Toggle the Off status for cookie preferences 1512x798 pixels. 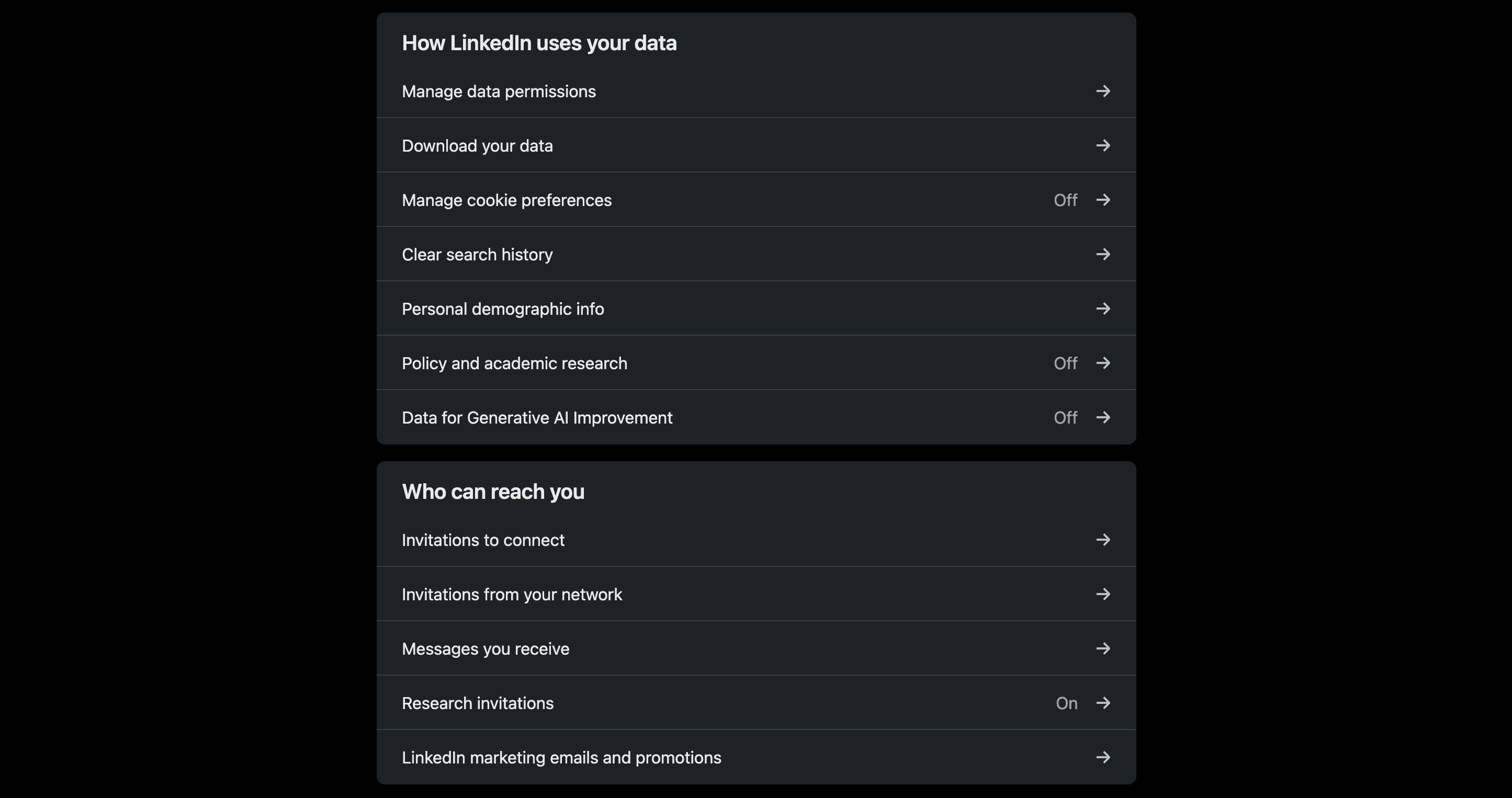(1065, 200)
